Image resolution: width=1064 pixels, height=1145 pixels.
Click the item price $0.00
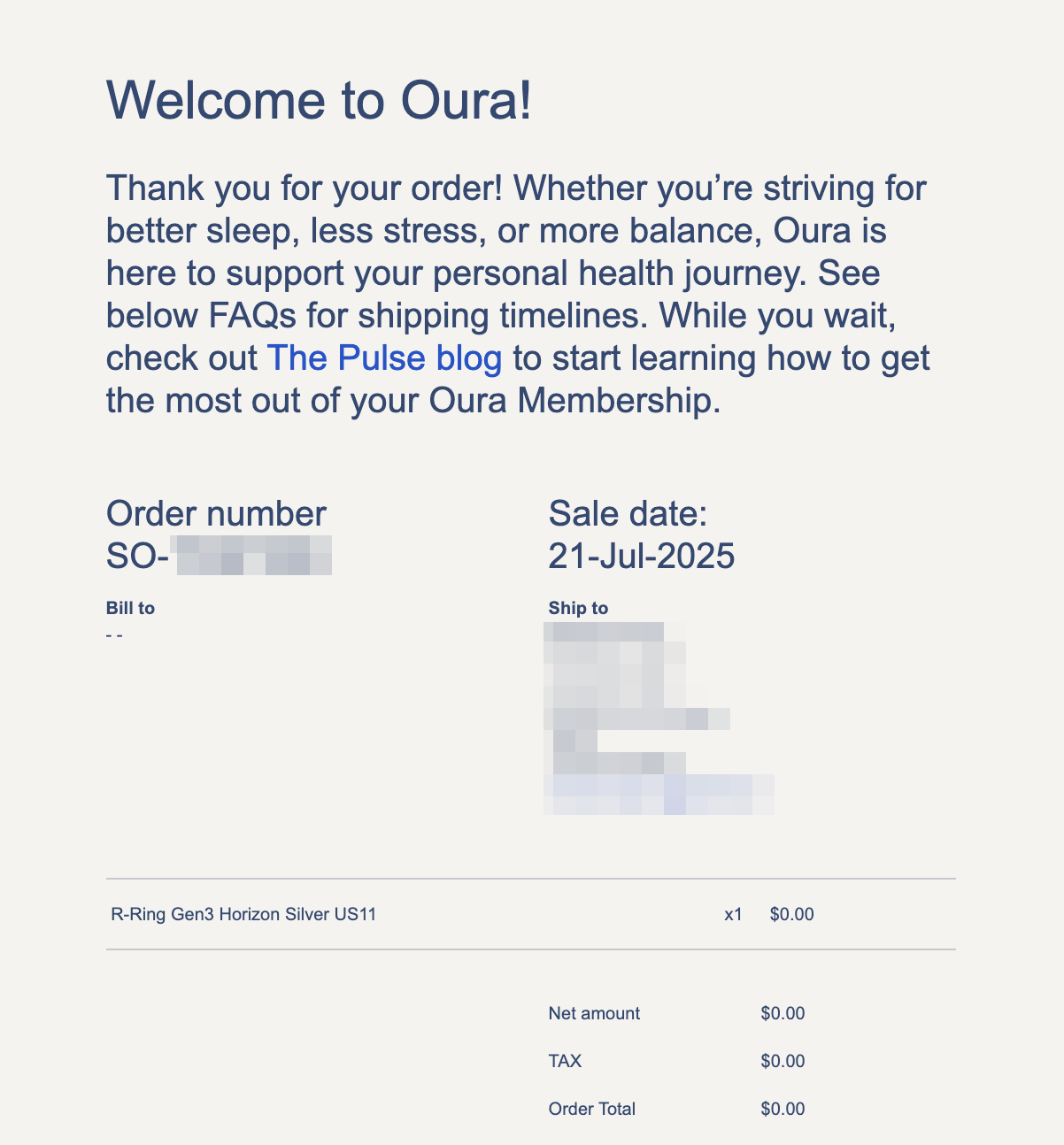(792, 914)
